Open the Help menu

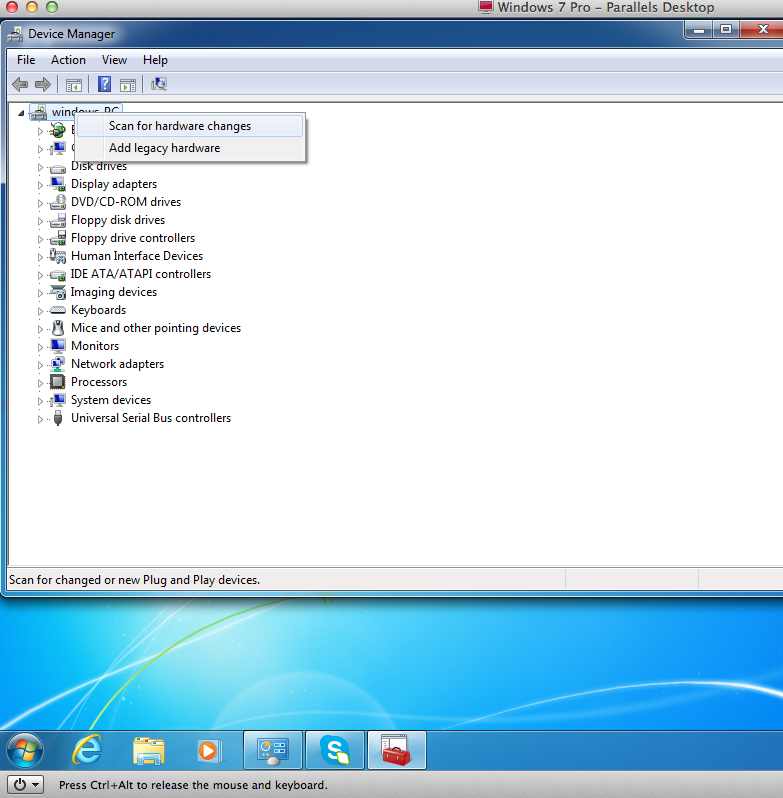point(155,60)
